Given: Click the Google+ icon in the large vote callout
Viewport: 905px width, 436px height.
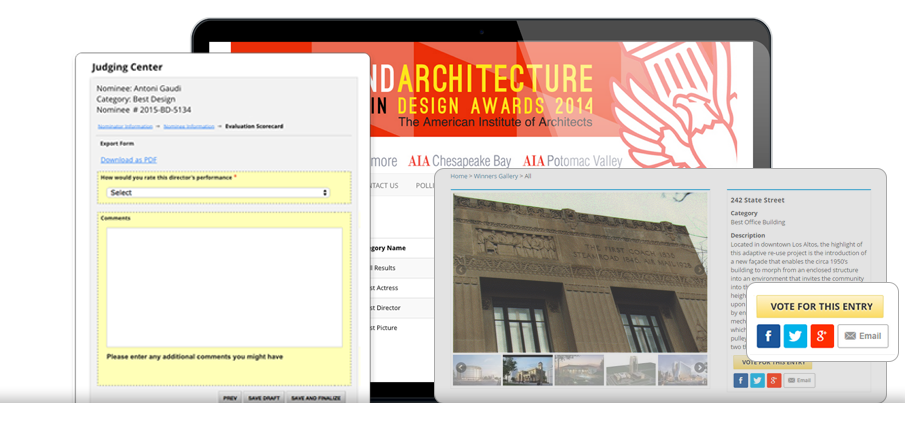Looking at the screenshot, I should coord(822,336).
